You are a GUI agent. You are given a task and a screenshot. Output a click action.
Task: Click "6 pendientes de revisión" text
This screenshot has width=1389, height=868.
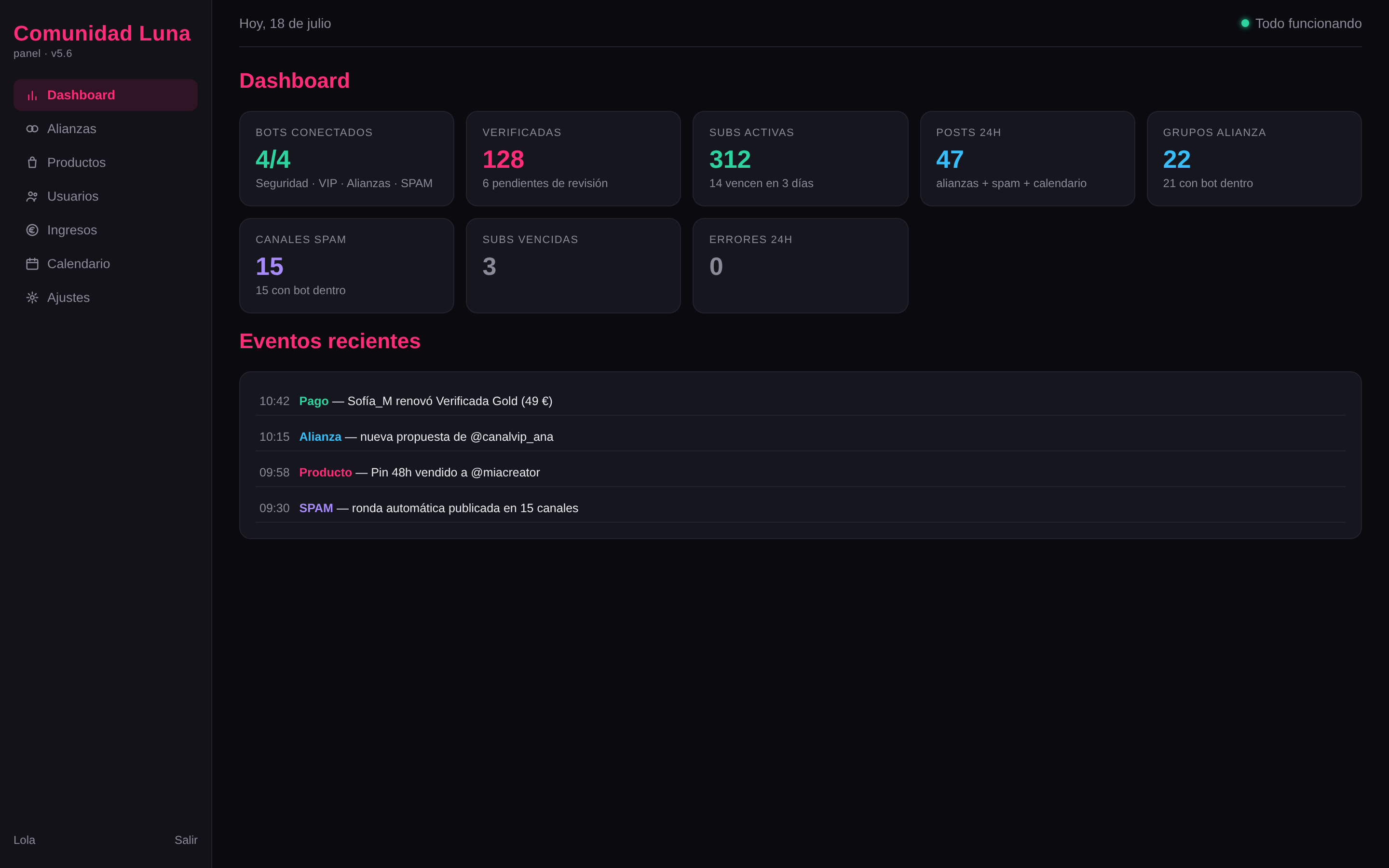[545, 183]
